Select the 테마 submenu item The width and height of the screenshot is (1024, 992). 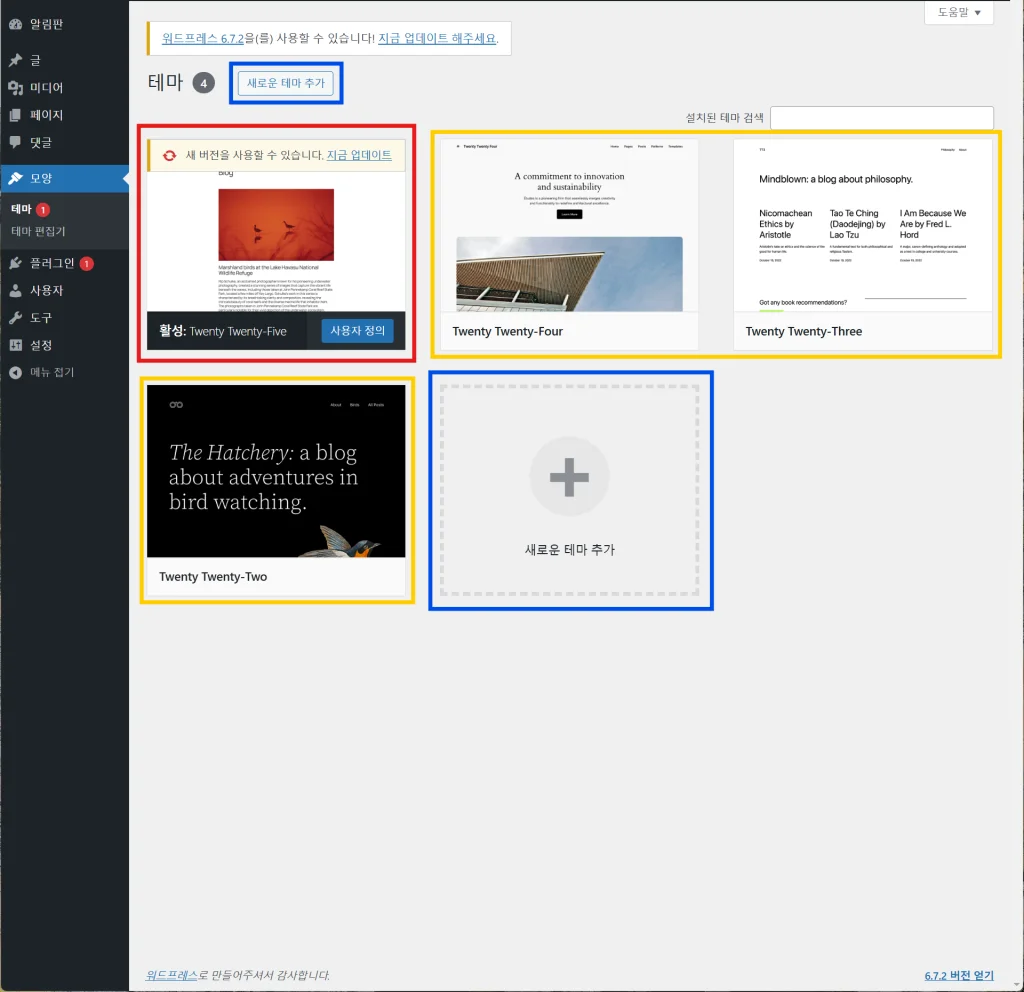[22, 209]
